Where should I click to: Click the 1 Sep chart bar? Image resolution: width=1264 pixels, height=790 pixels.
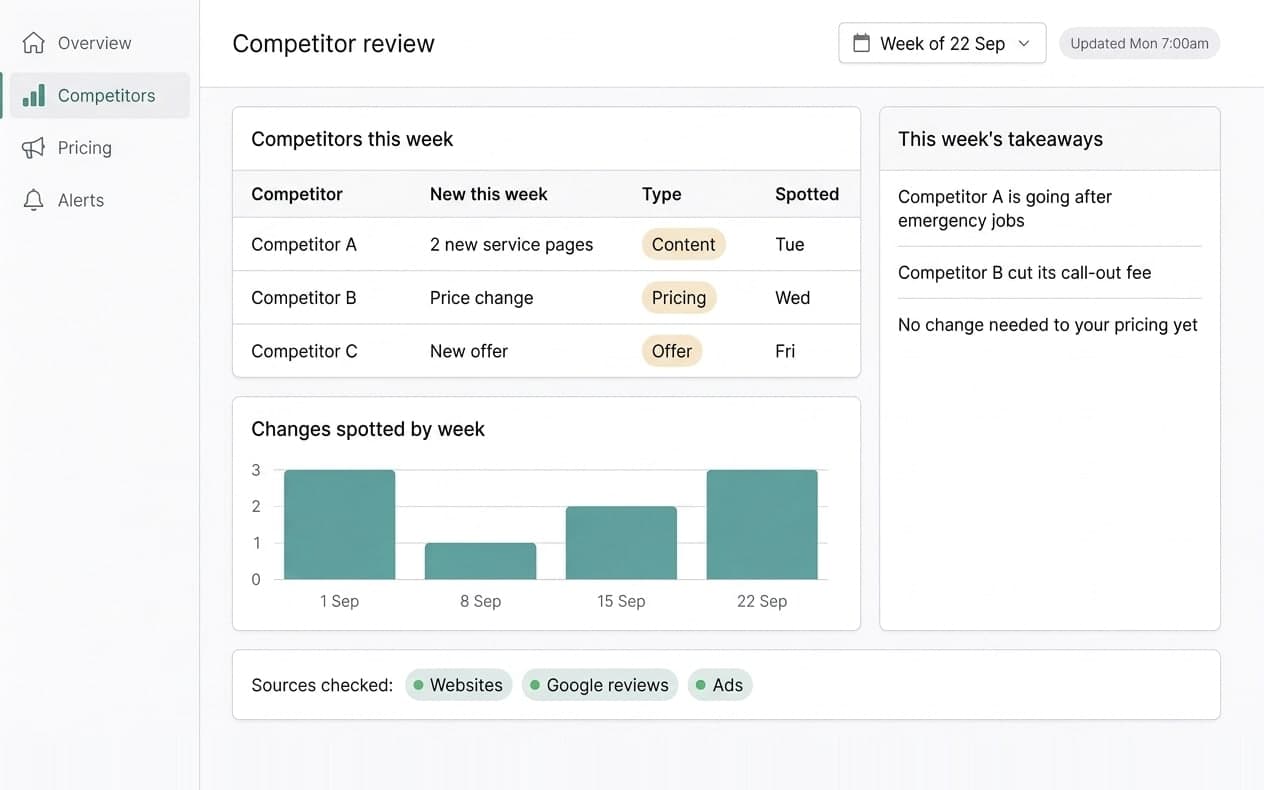tap(340, 524)
